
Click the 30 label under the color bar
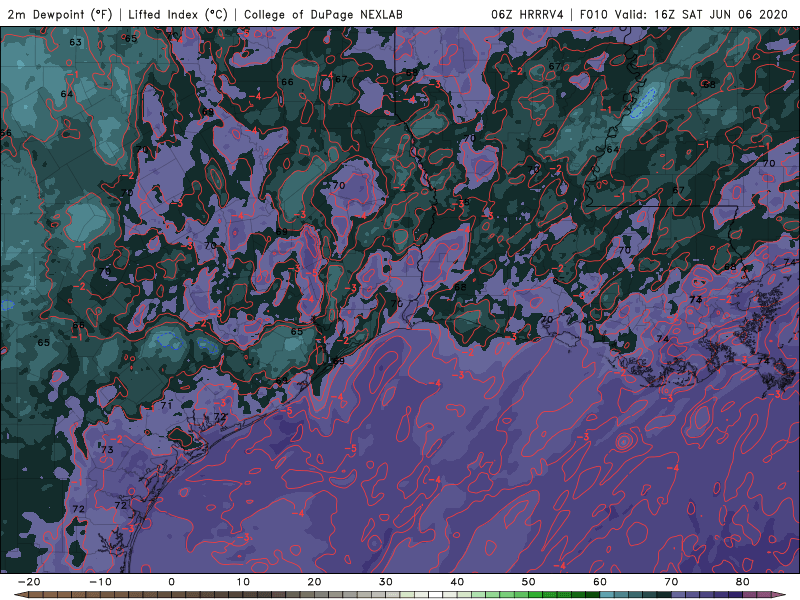[x=386, y=582]
